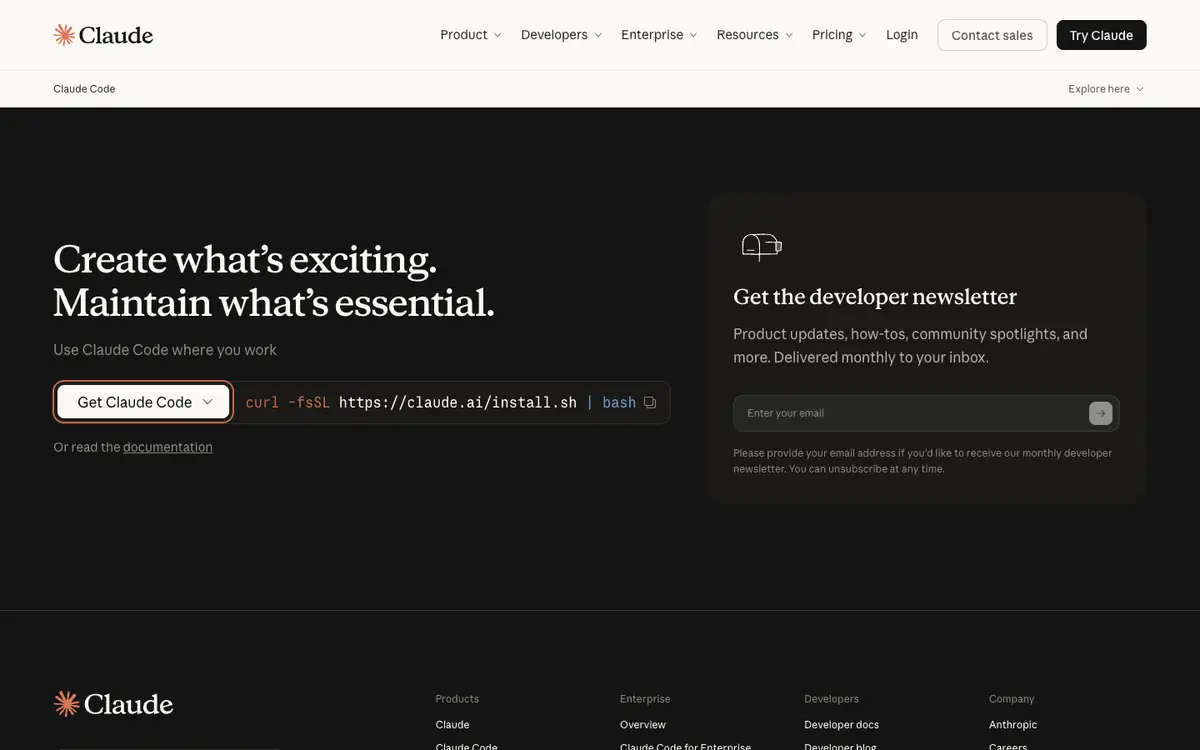Open the Resources dropdown menu
1200x750 pixels.
point(754,35)
